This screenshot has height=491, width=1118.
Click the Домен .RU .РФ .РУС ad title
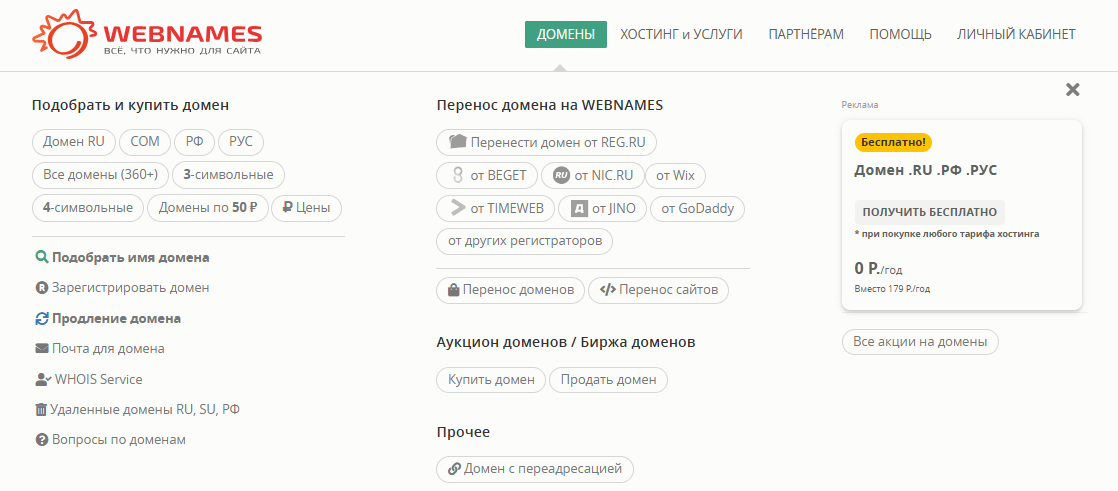coord(925,170)
